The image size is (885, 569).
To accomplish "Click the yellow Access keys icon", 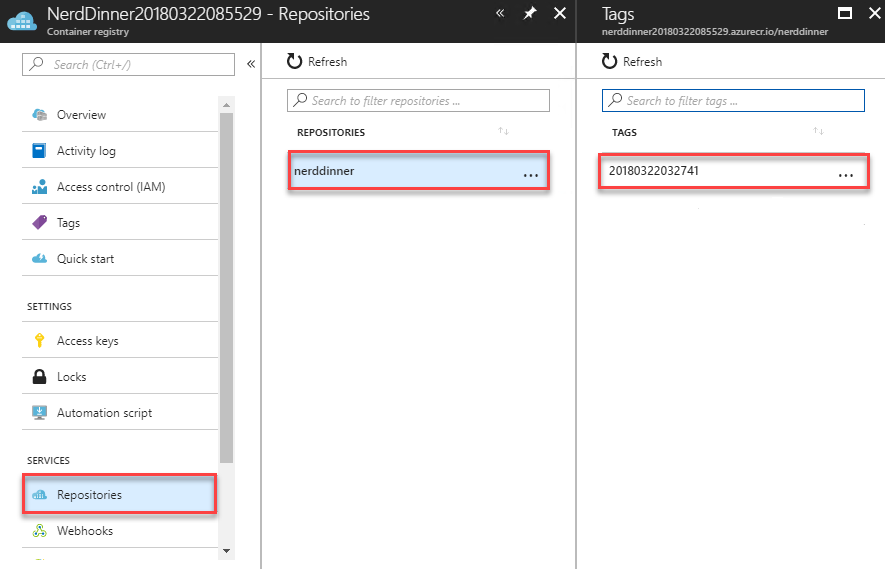I will pyautogui.click(x=40, y=340).
